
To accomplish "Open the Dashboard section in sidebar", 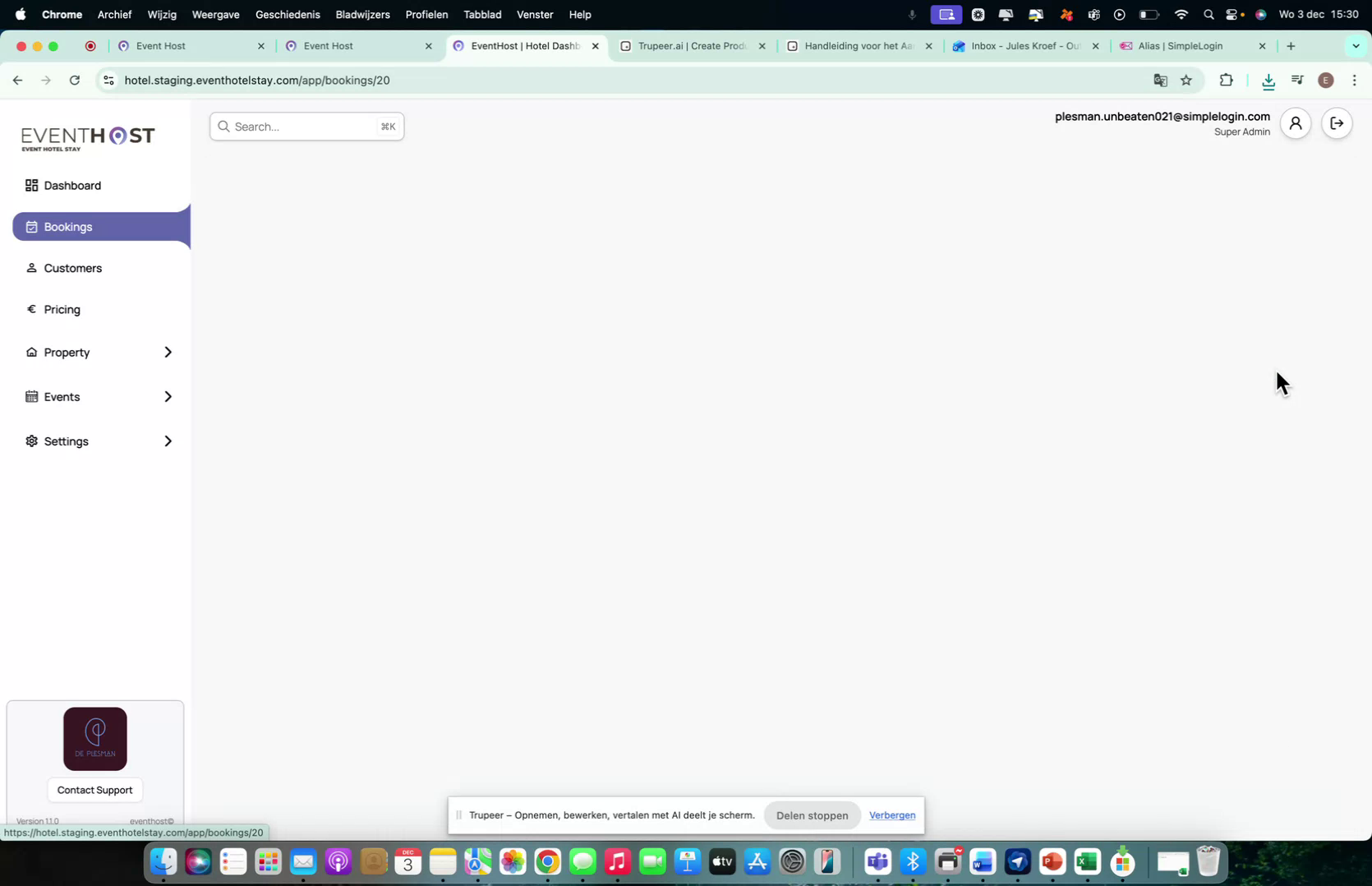I will (72, 185).
